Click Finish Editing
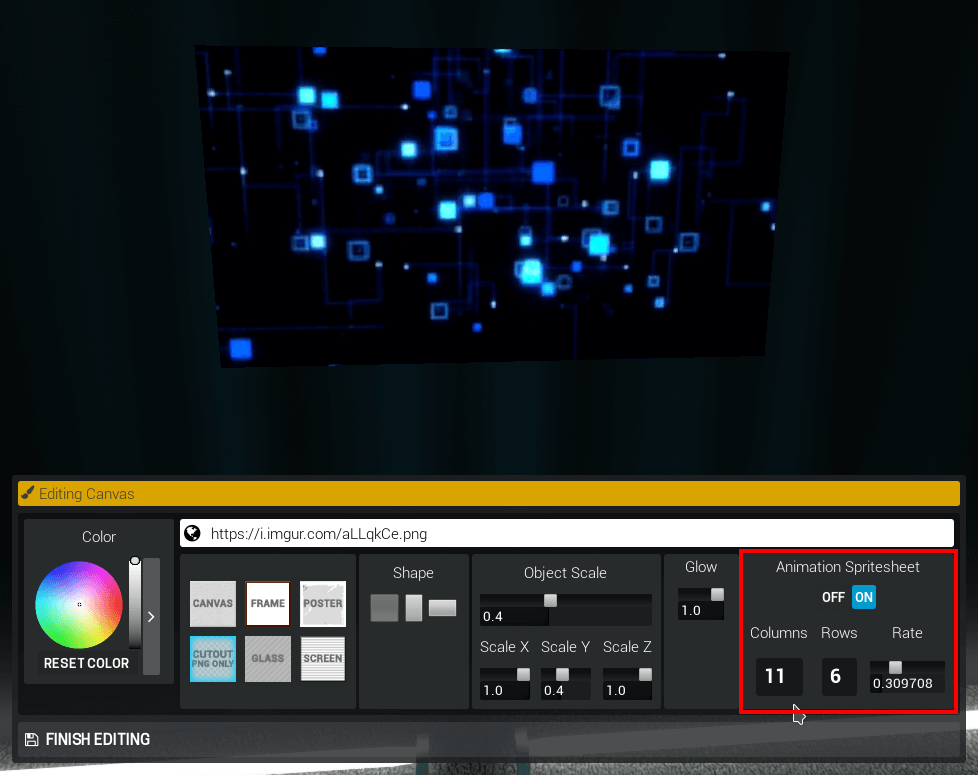Image resolution: width=978 pixels, height=775 pixels. click(x=98, y=740)
